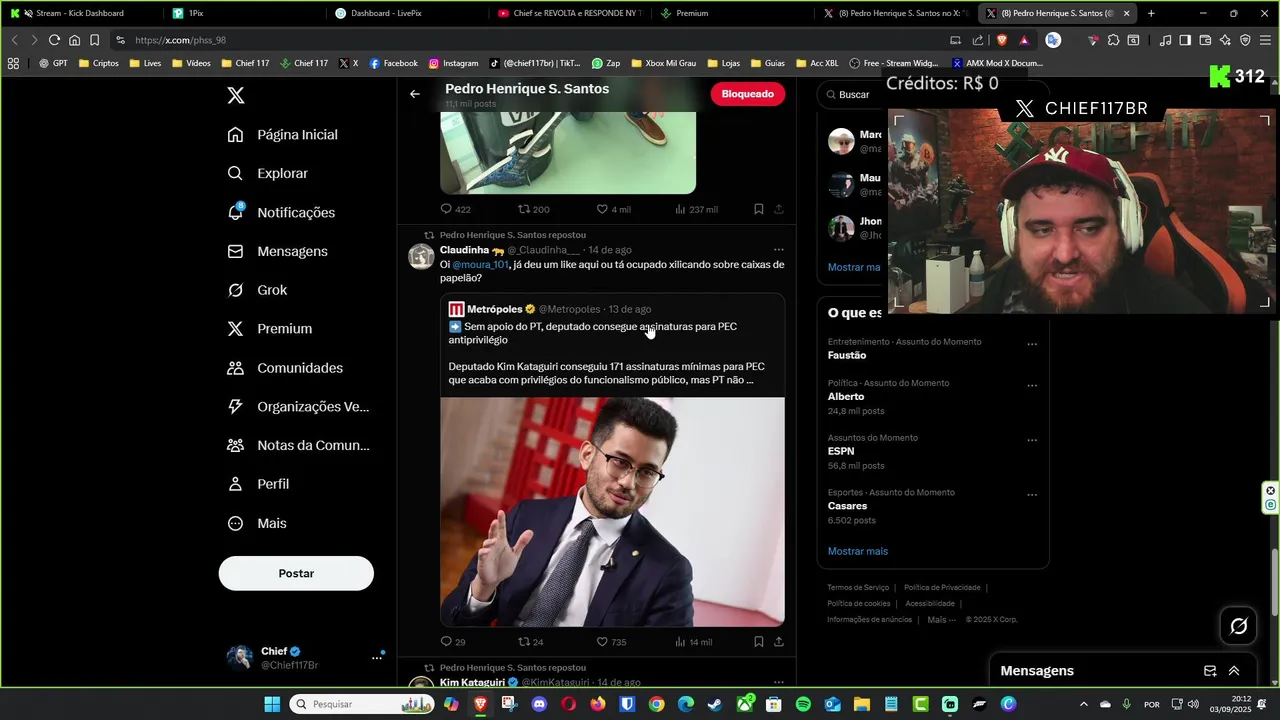1280x720 pixels.
Task: Open Instagram bookmark
Action: tap(453, 63)
